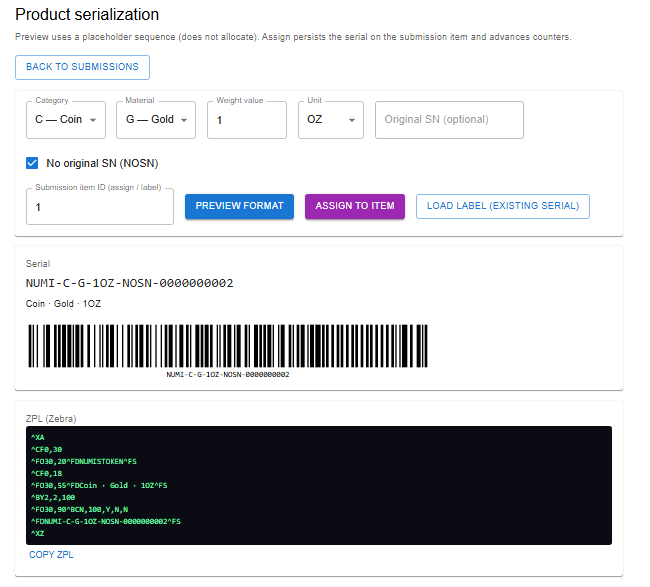This screenshot has width=650, height=587.
Task: Click the ^FO30,90^BCN,100,Y,N,N ZPL line
Action: 80,509
